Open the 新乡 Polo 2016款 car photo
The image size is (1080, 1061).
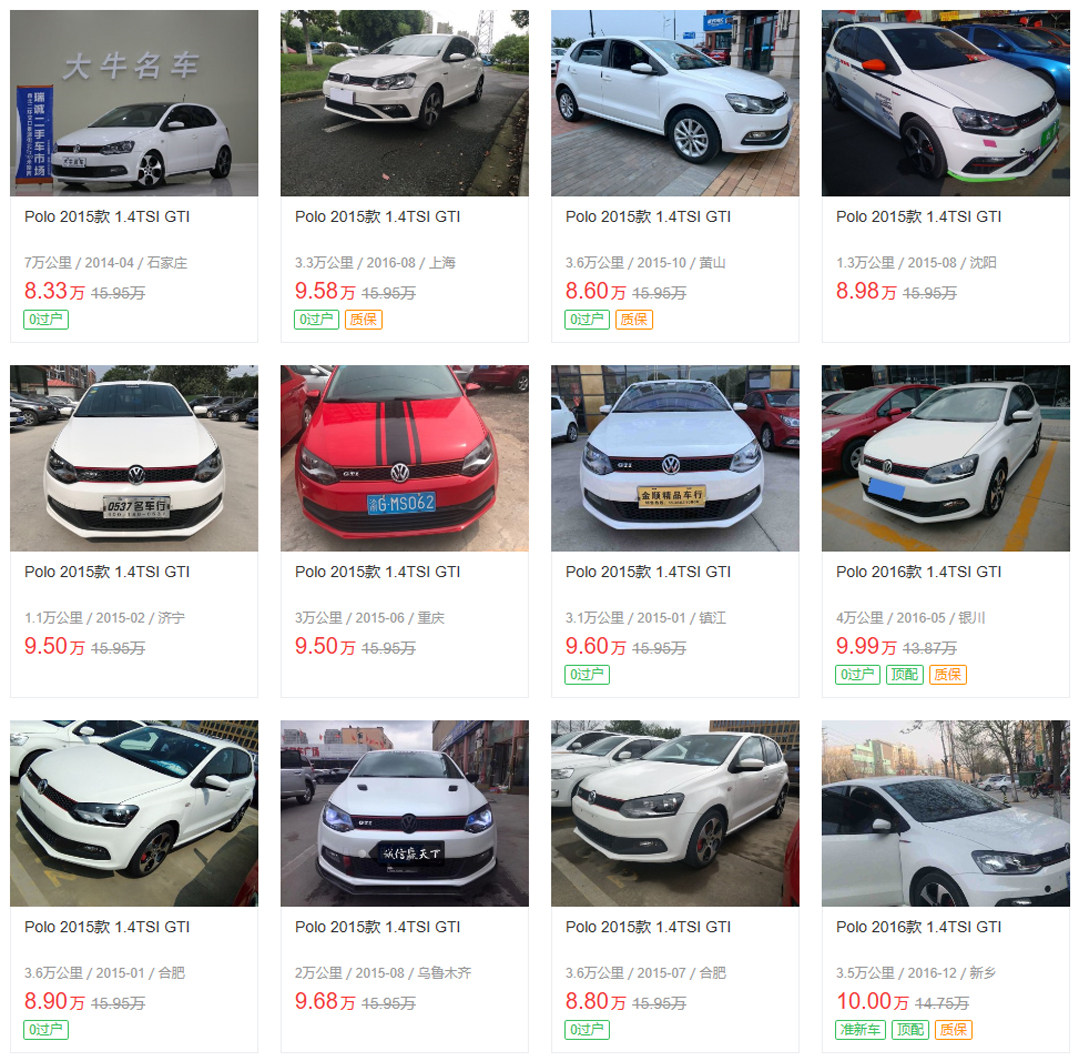click(946, 813)
